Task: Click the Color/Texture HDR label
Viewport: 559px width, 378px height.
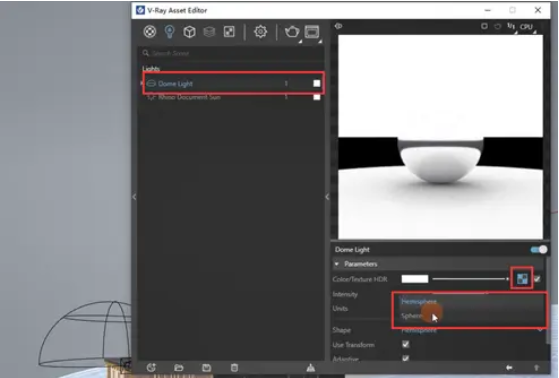Action: tap(360, 279)
